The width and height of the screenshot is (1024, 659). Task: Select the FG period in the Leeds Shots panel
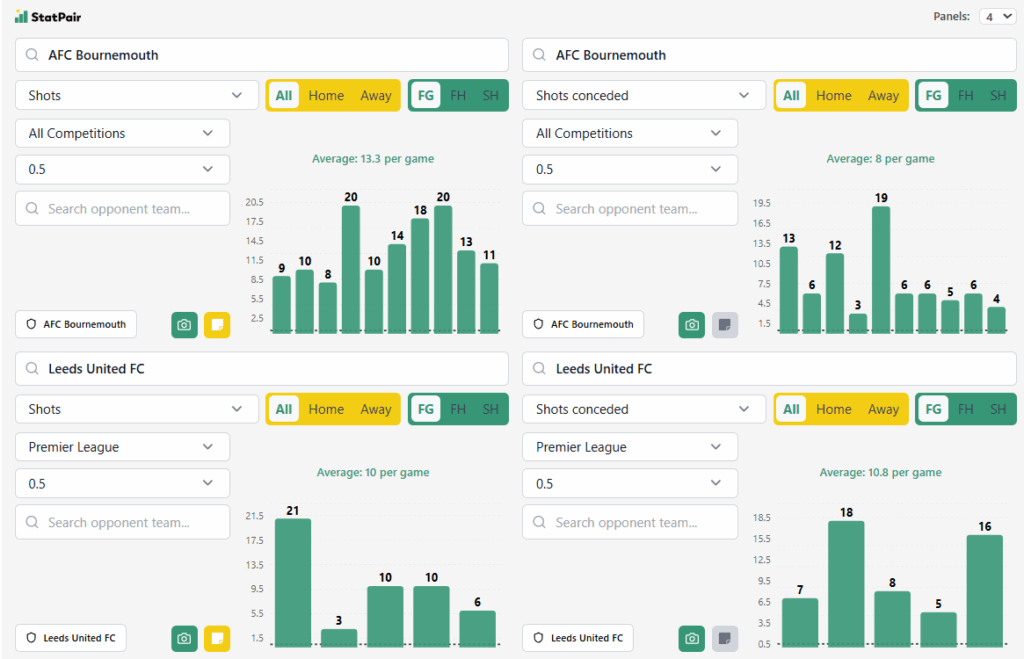point(425,409)
